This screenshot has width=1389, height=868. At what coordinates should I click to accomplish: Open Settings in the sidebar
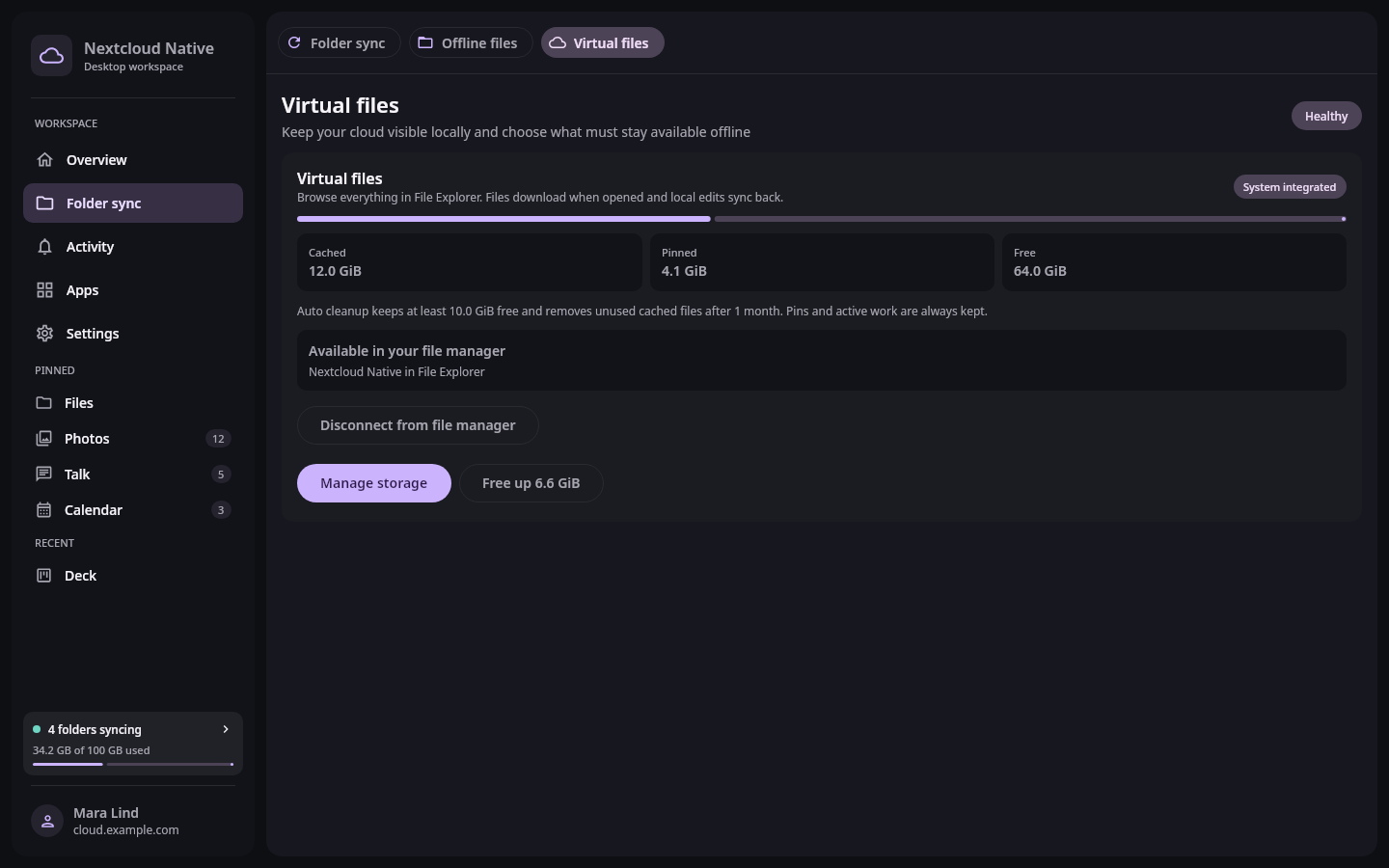[x=133, y=333]
